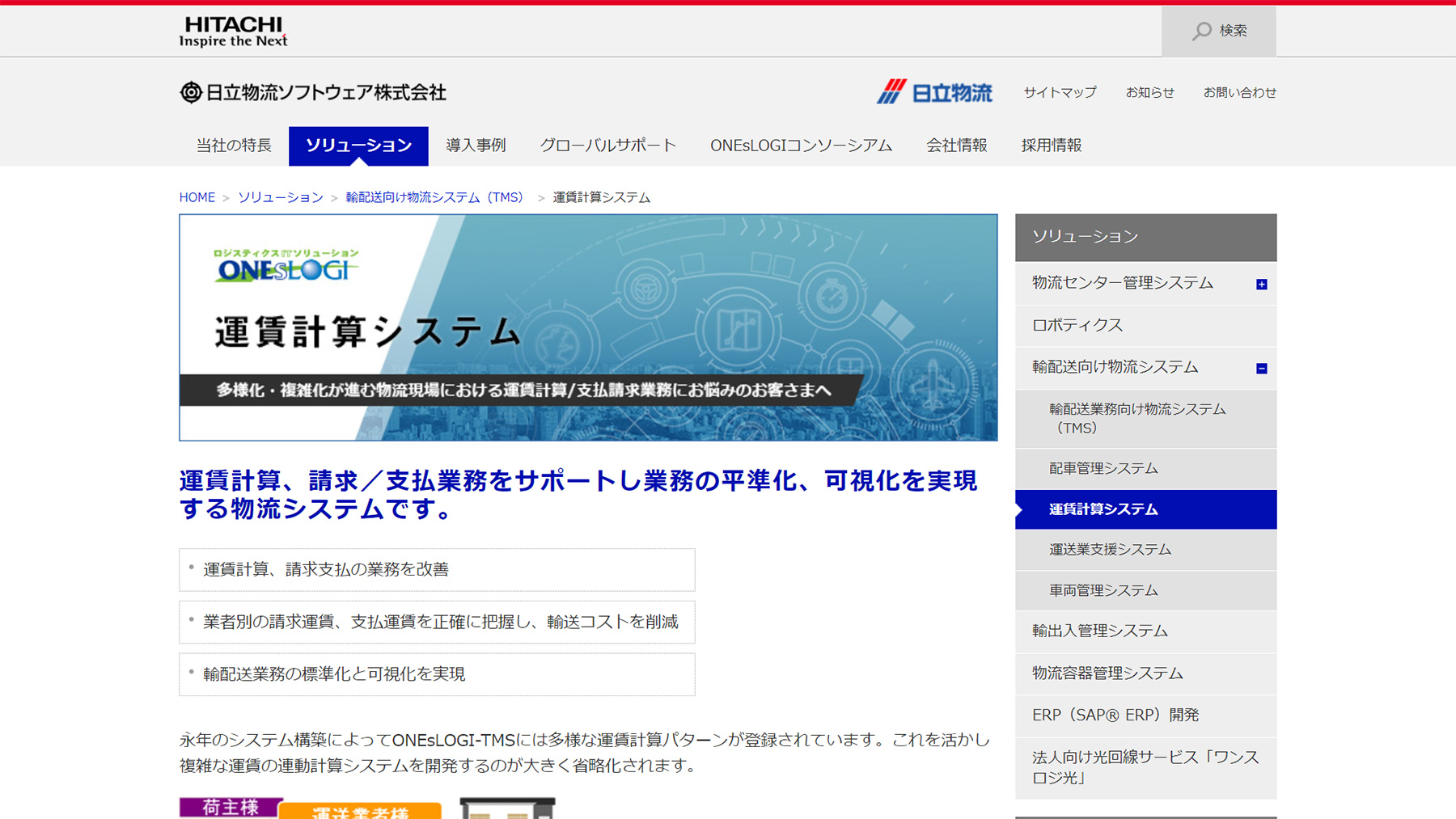Click the 日立物流ソフトウェア株式会社 company logo
The width and height of the screenshot is (1456, 819).
point(313,92)
